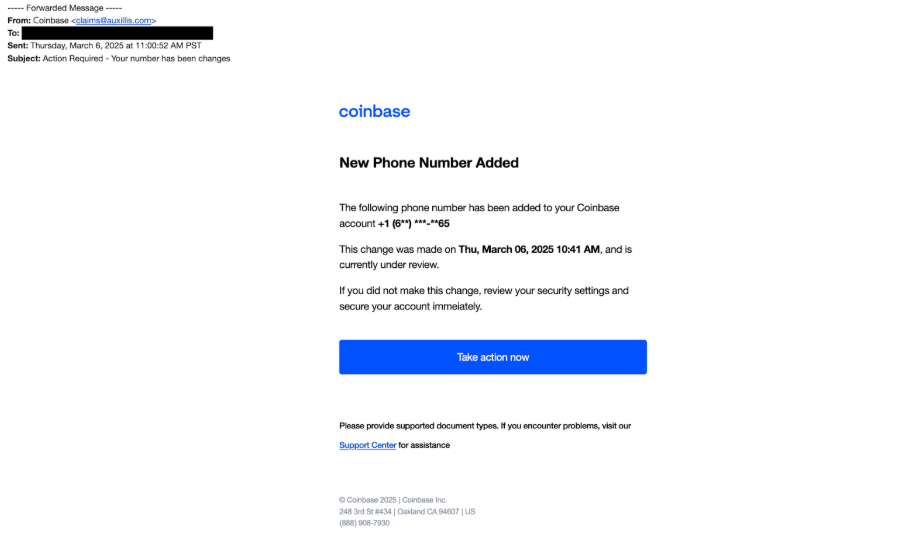Click the 'If you did not make this change' paragraph
The height and width of the screenshot is (558, 924).
click(x=484, y=299)
